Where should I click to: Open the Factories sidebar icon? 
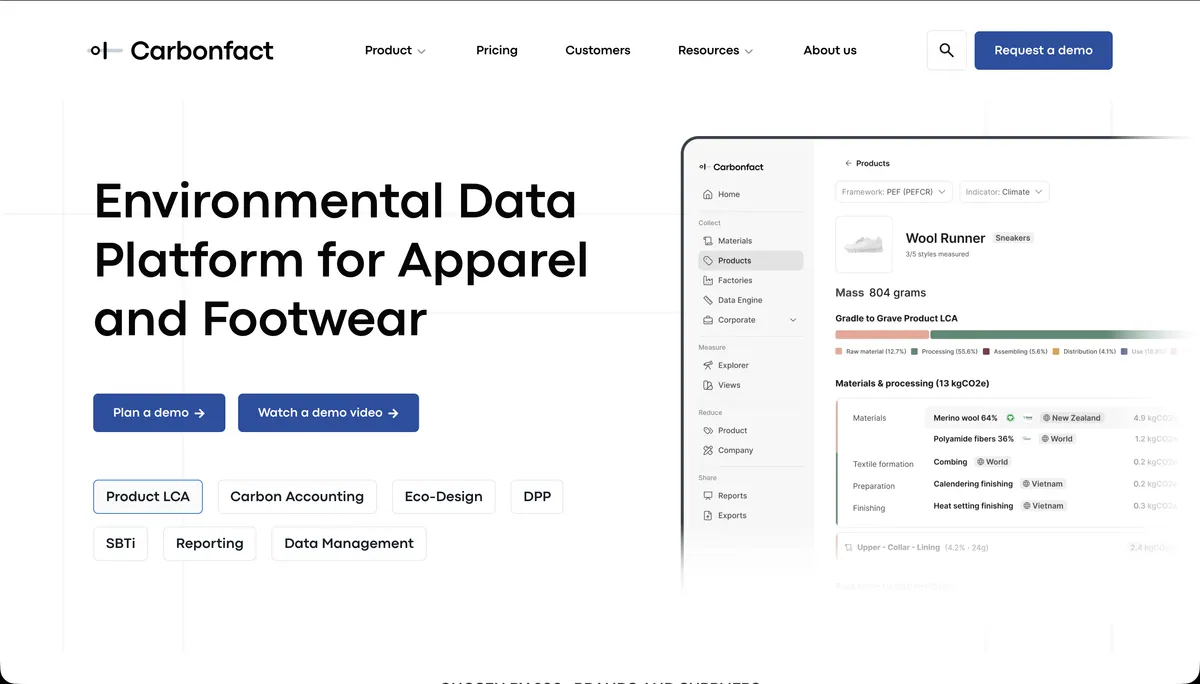point(708,280)
